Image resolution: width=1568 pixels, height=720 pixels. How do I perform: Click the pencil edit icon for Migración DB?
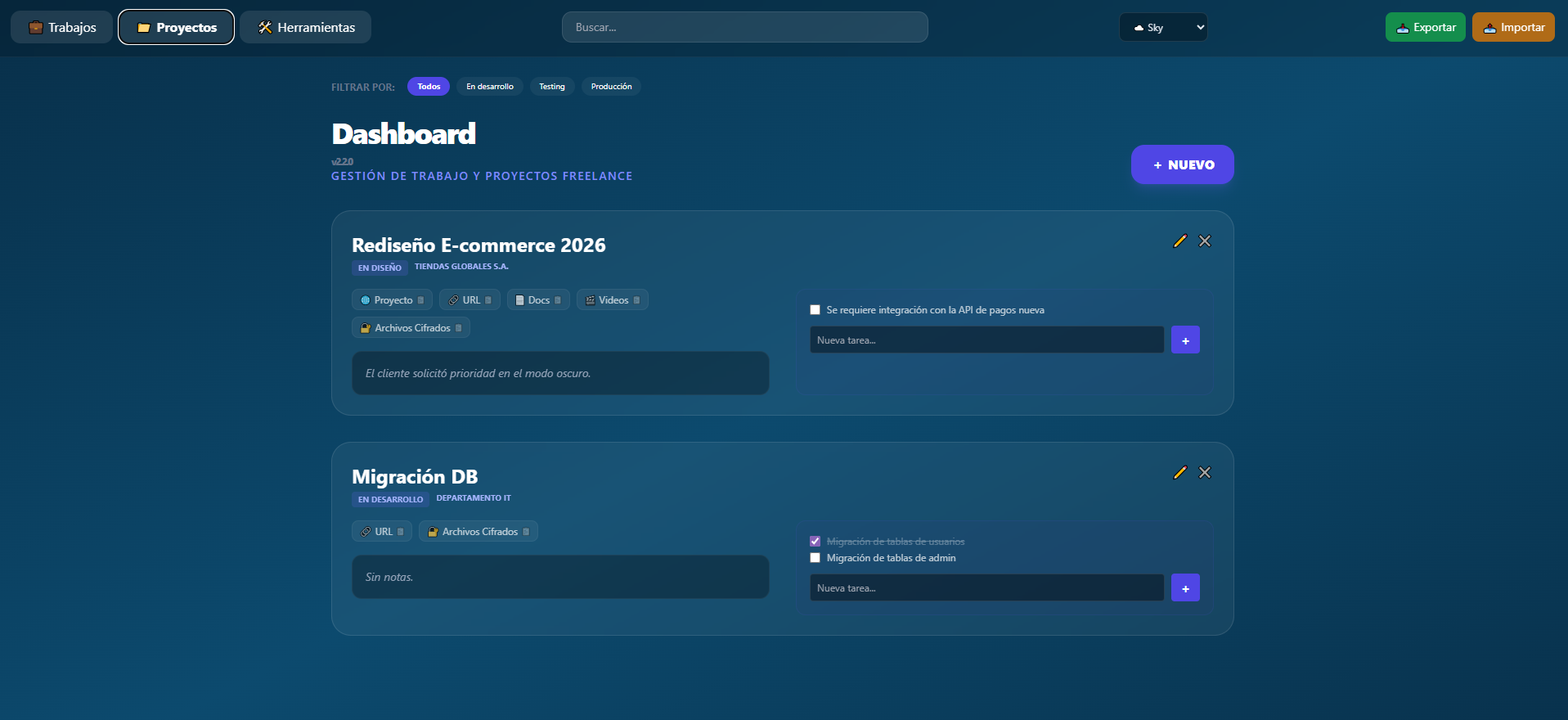click(1179, 473)
